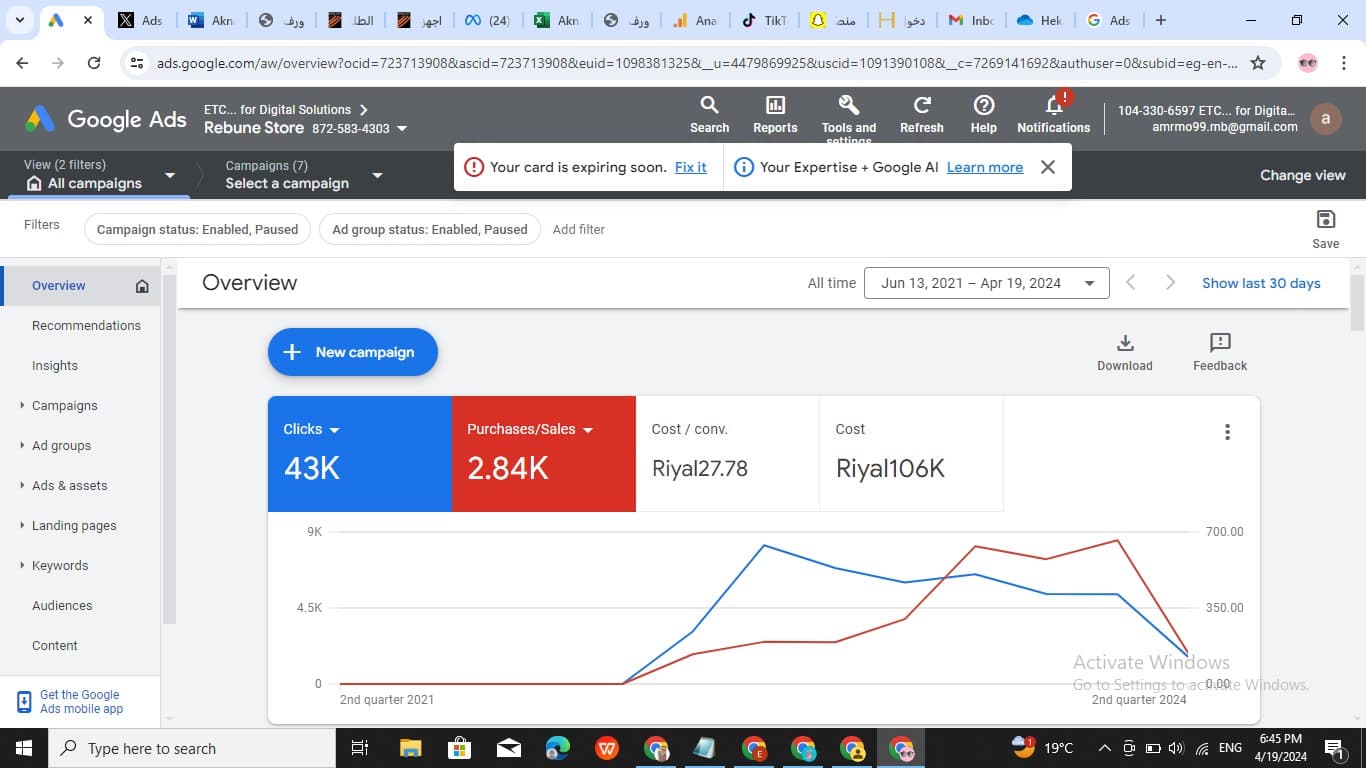Click the Fix it link
Image resolution: width=1366 pixels, height=768 pixels.
pyautogui.click(x=690, y=167)
